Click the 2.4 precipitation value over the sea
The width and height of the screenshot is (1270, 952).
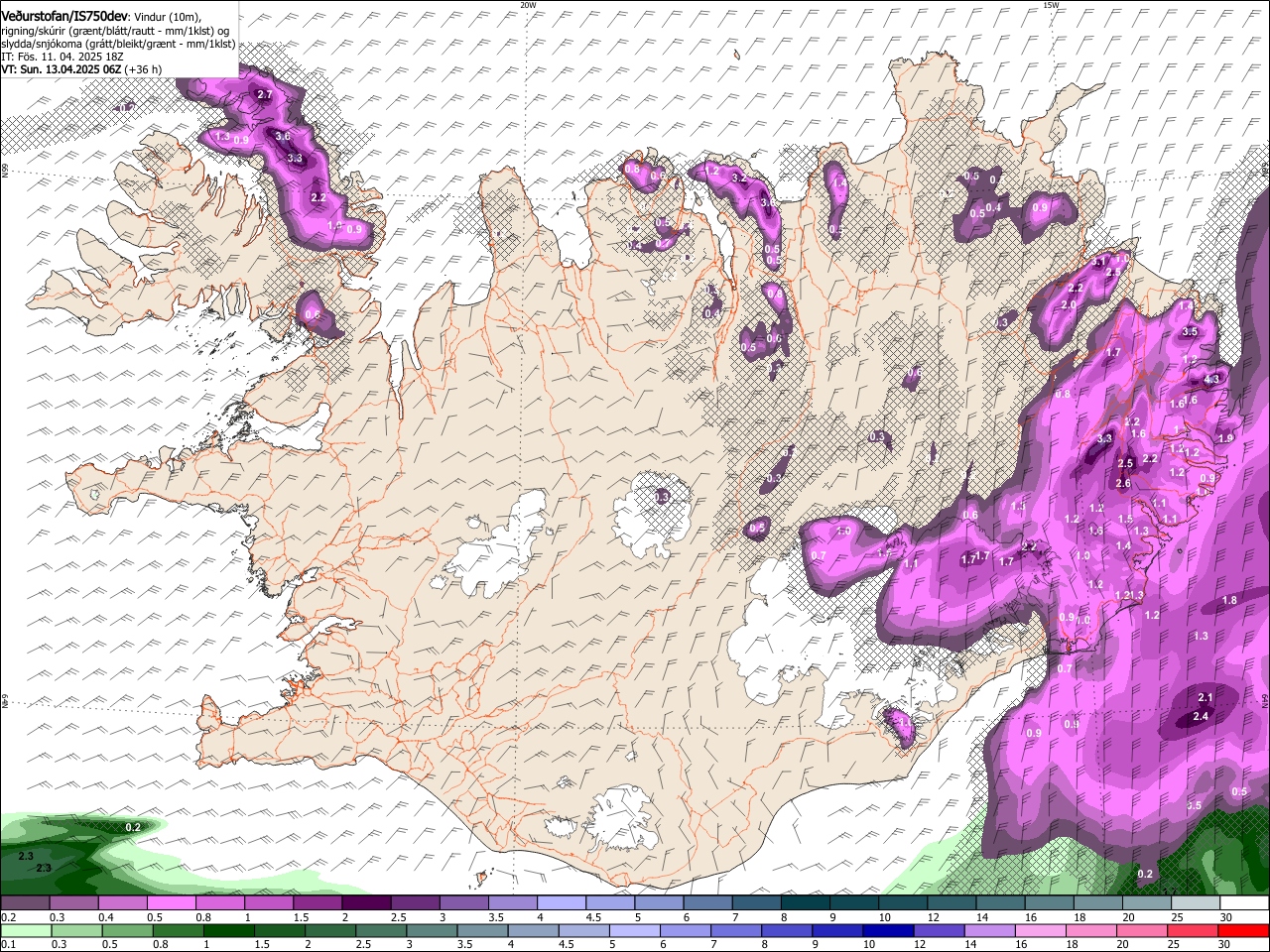[1201, 716]
